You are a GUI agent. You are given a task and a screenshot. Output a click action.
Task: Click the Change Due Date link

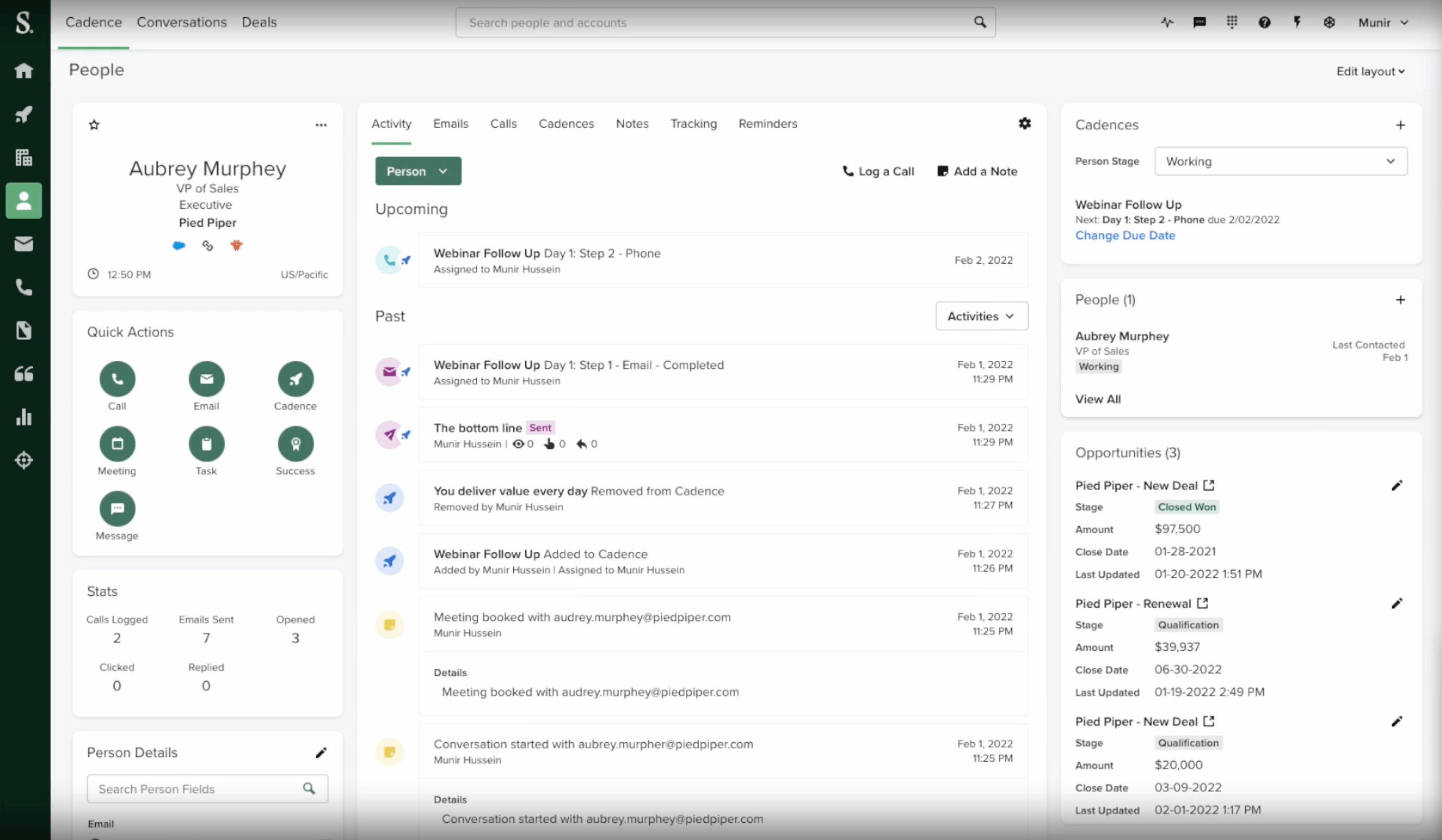[x=1124, y=235]
